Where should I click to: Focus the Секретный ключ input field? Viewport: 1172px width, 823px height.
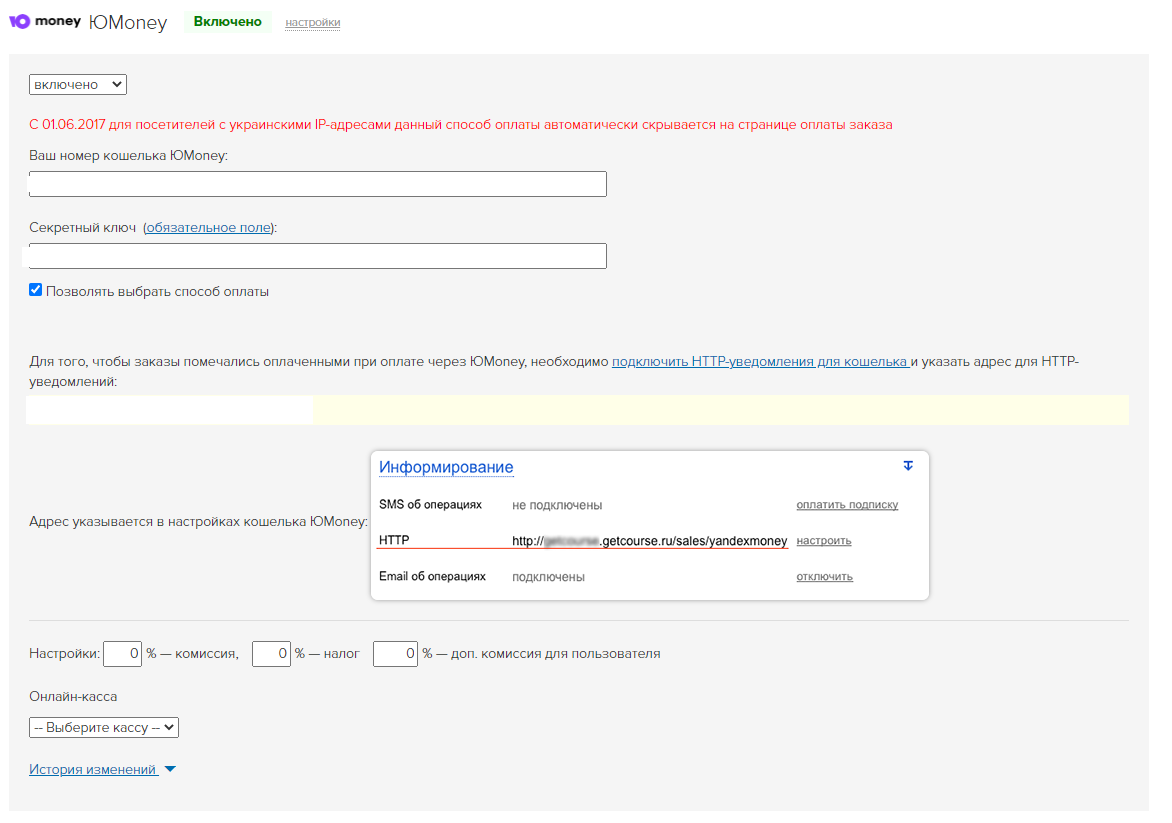coord(318,256)
